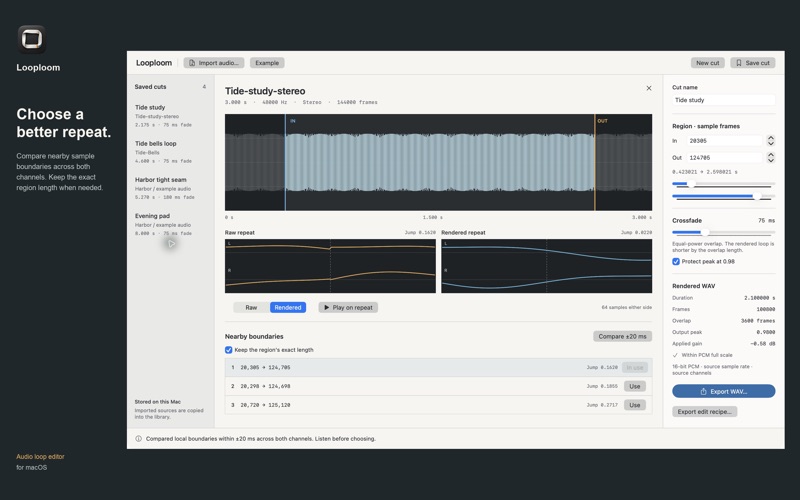Toggle Protect peak at 0.98
The height and width of the screenshot is (500, 800).
676,262
